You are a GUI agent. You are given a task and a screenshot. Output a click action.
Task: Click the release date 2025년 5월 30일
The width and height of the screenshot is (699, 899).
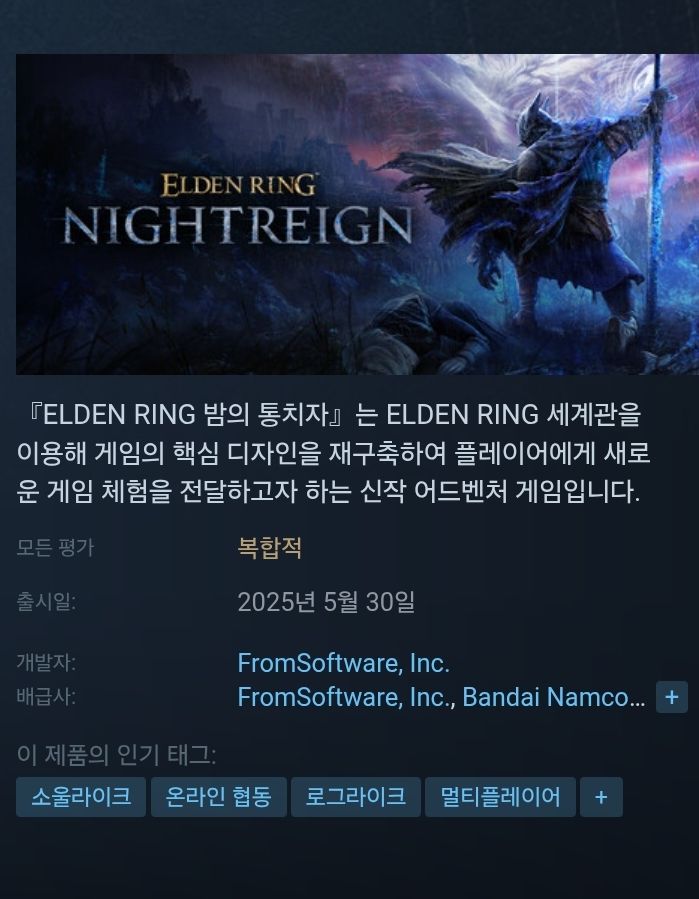(x=326, y=602)
